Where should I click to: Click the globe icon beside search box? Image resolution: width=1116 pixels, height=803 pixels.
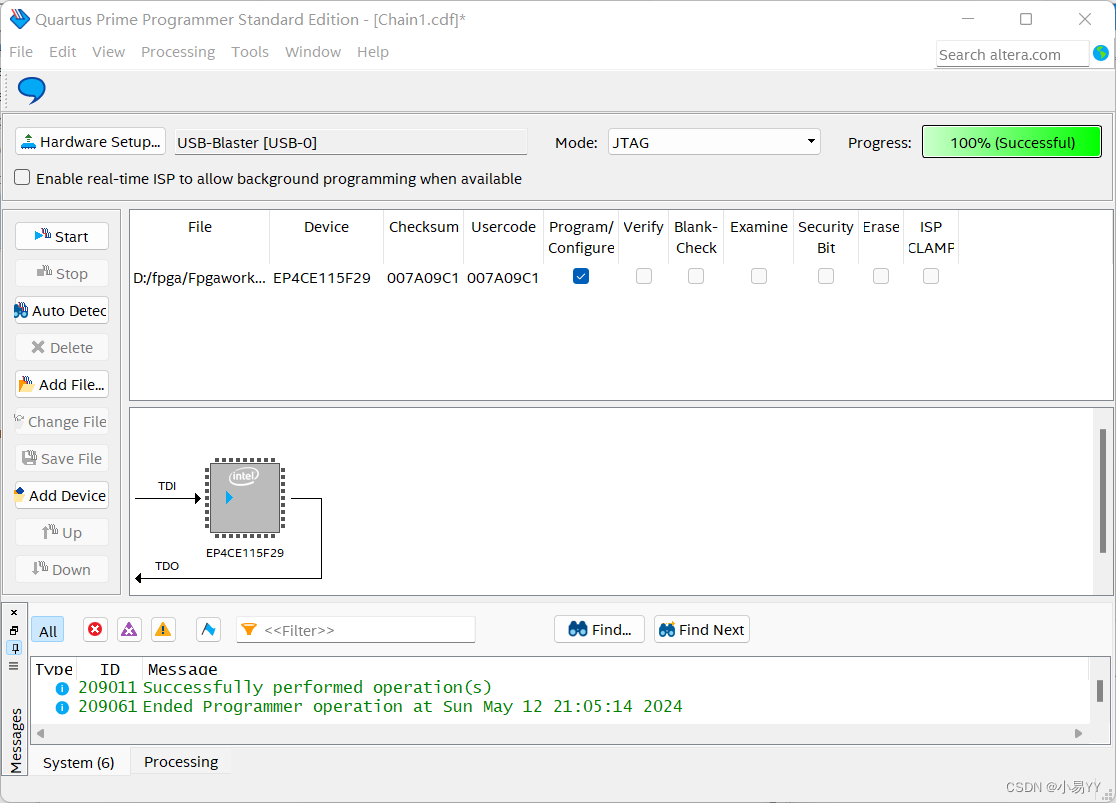(1100, 53)
